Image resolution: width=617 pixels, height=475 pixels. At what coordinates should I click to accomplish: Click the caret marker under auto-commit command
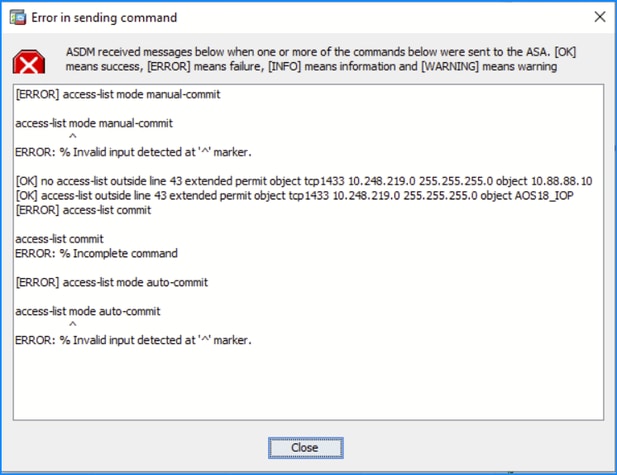(x=72, y=325)
